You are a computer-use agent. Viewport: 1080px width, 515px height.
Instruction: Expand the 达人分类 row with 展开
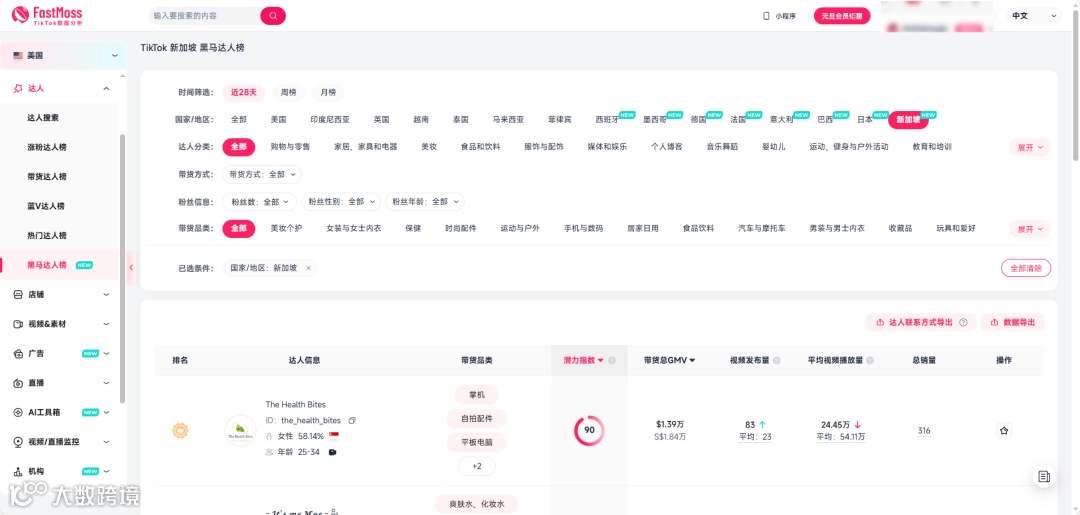[x=1030, y=147]
